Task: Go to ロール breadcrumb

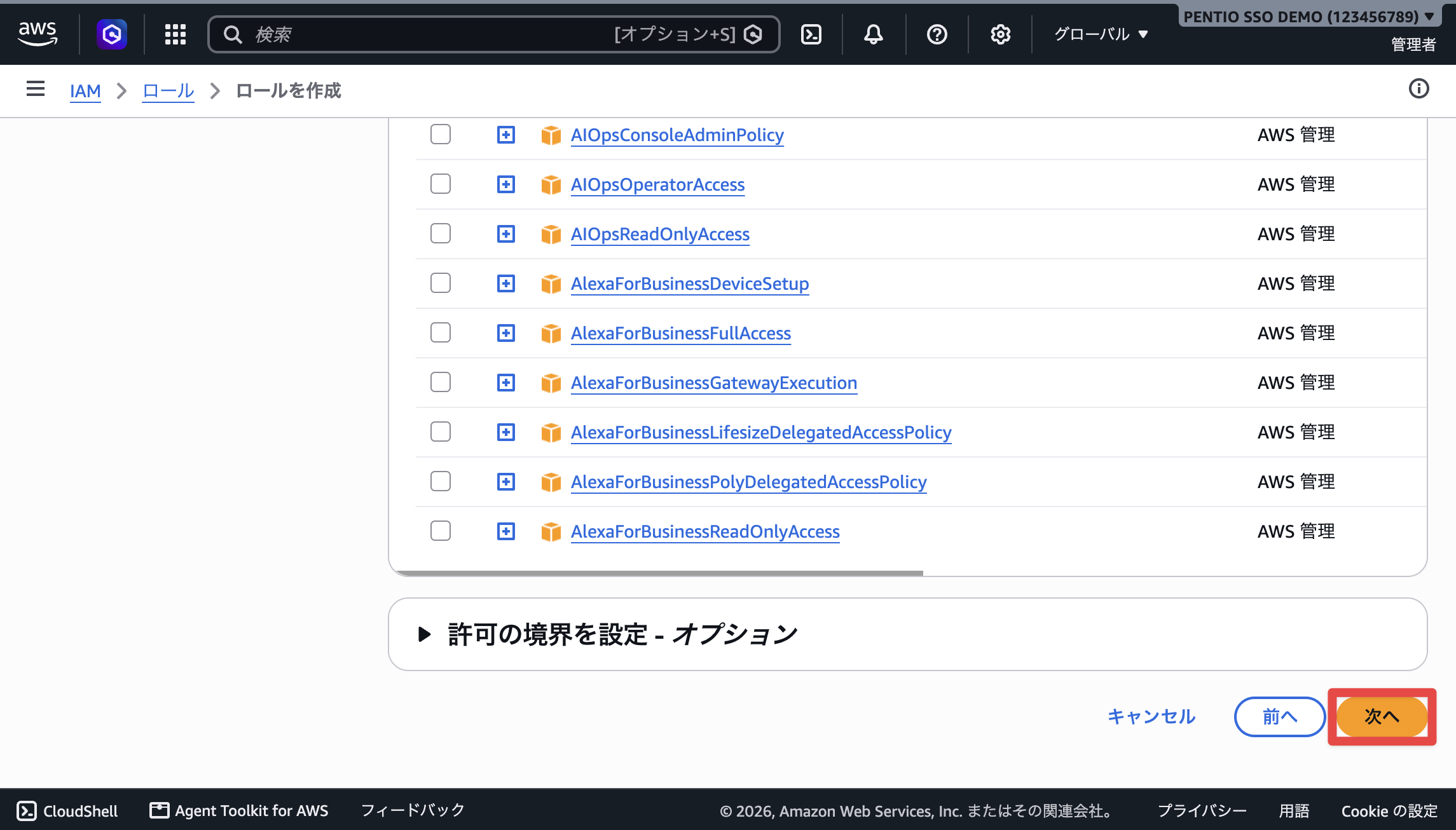Action: click(168, 91)
